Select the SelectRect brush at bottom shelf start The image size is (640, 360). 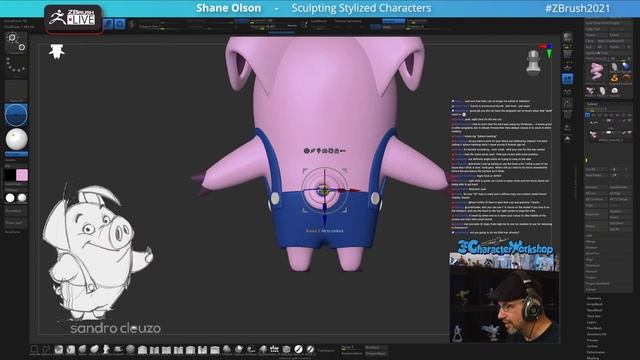tap(35, 349)
